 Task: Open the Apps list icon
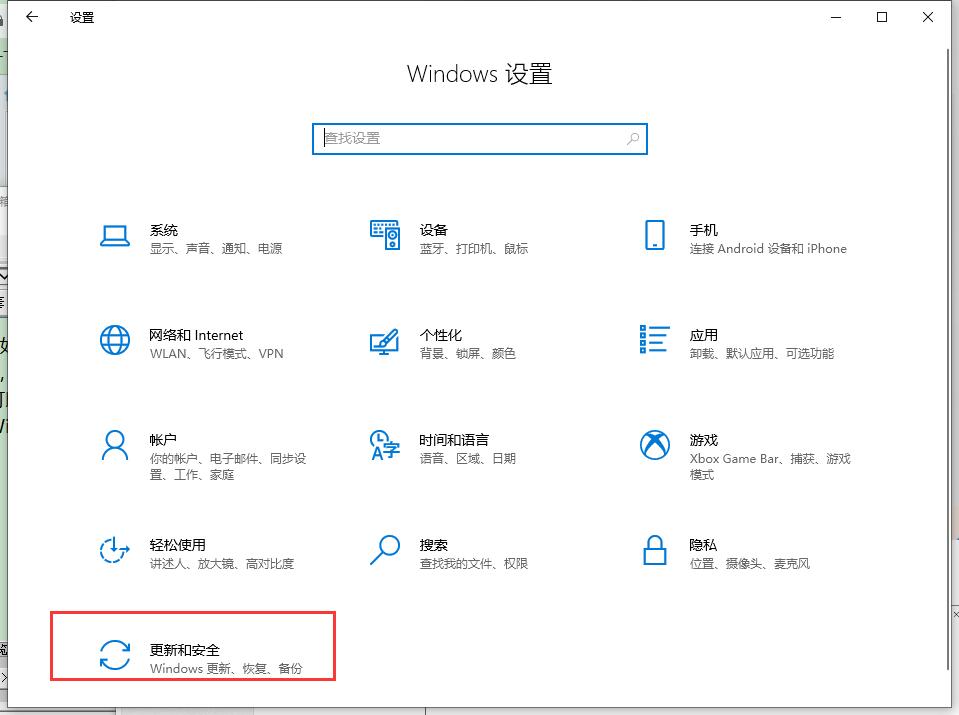[654, 340]
